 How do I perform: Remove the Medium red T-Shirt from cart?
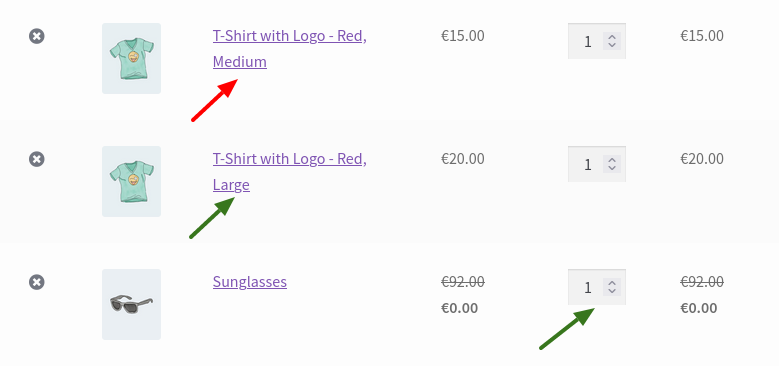[x=37, y=36]
